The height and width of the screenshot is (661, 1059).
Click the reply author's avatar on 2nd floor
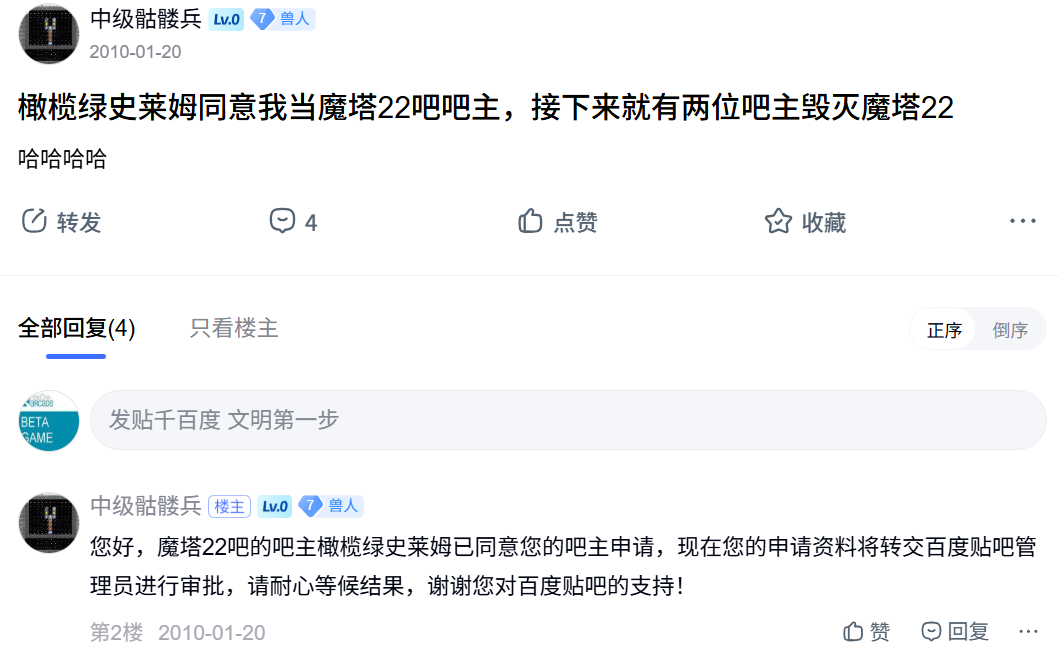[x=49, y=522]
